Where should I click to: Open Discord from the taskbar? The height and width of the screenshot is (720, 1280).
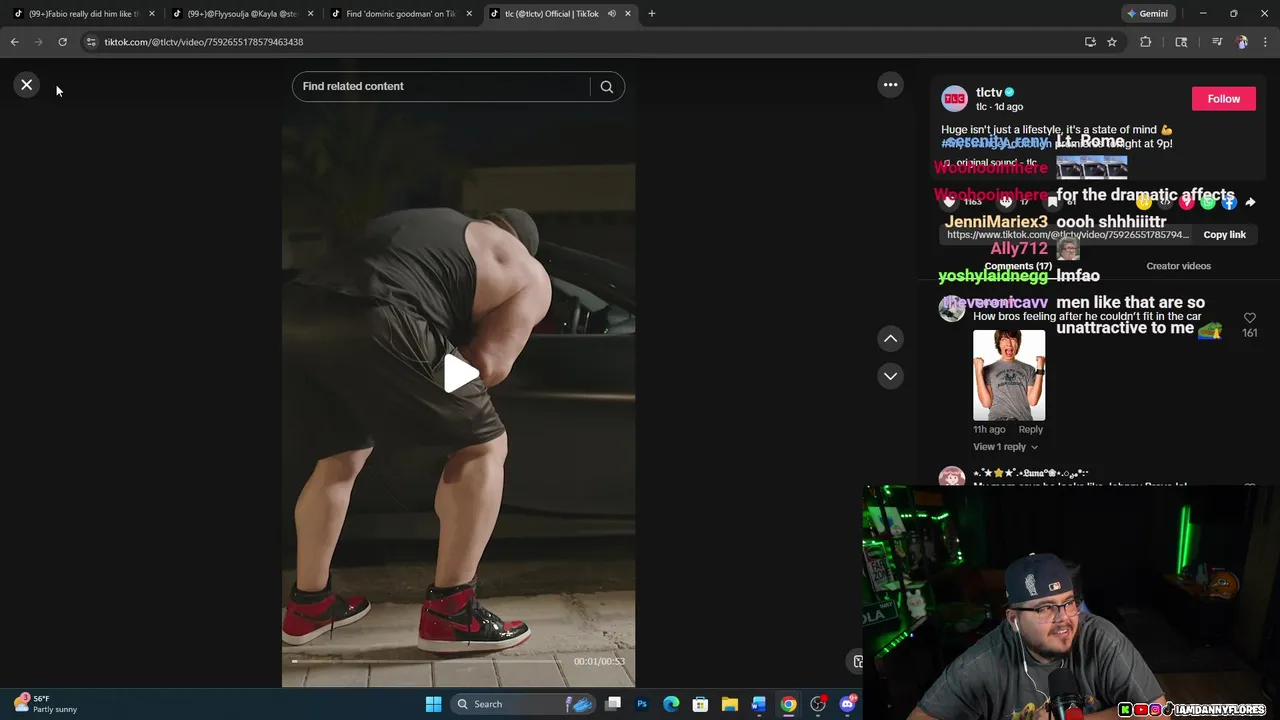[848, 704]
